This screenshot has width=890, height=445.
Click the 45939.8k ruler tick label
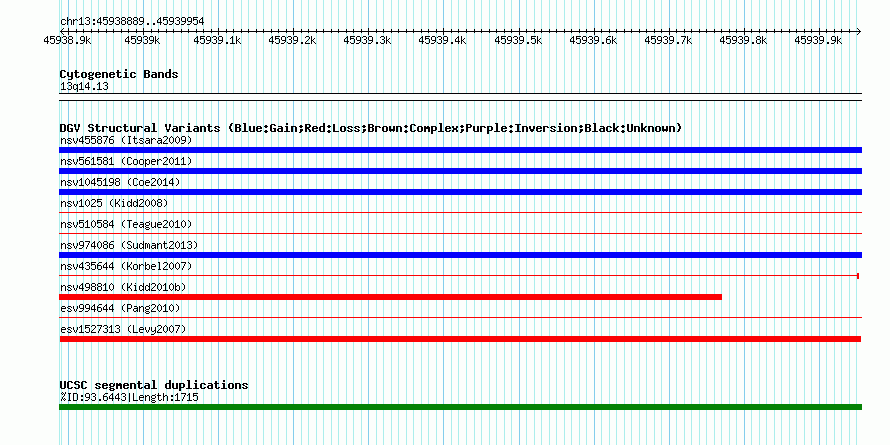(743, 40)
